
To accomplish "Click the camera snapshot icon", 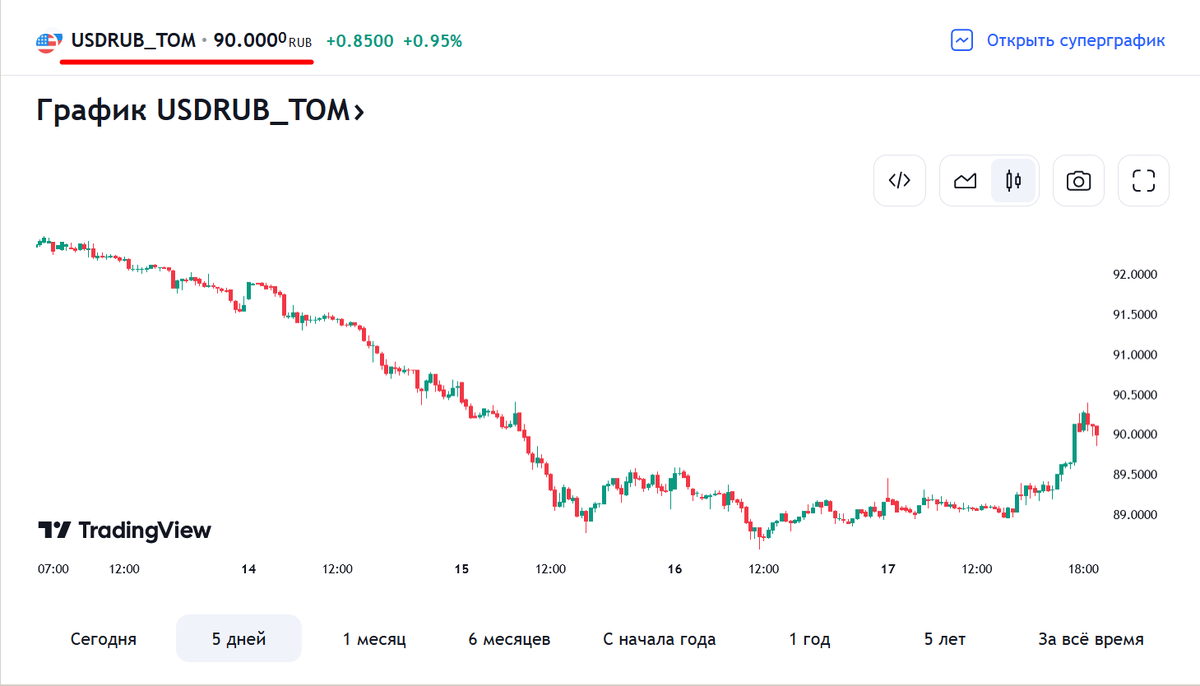I will 1078,180.
